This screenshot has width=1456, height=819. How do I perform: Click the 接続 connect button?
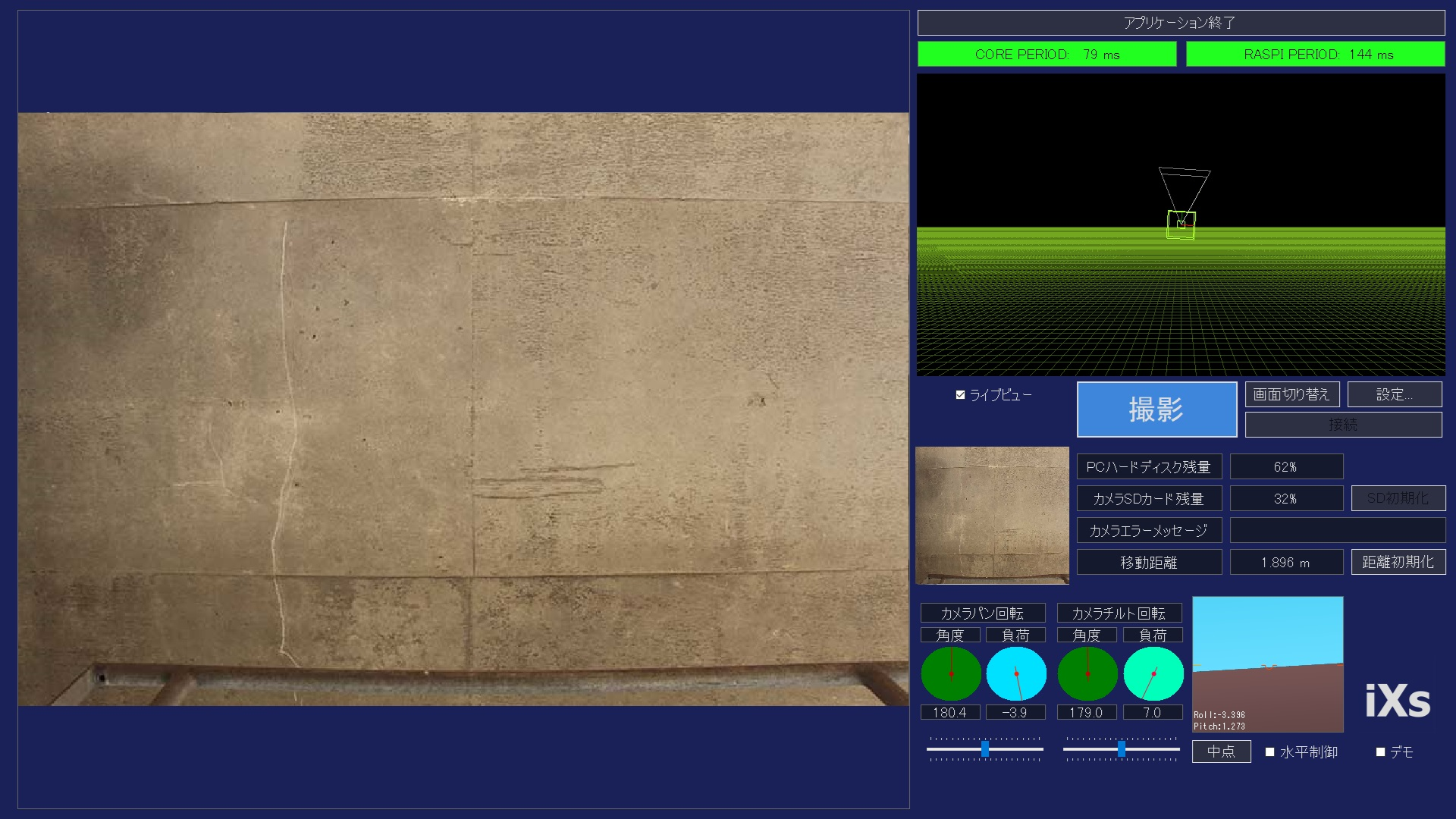point(1343,425)
